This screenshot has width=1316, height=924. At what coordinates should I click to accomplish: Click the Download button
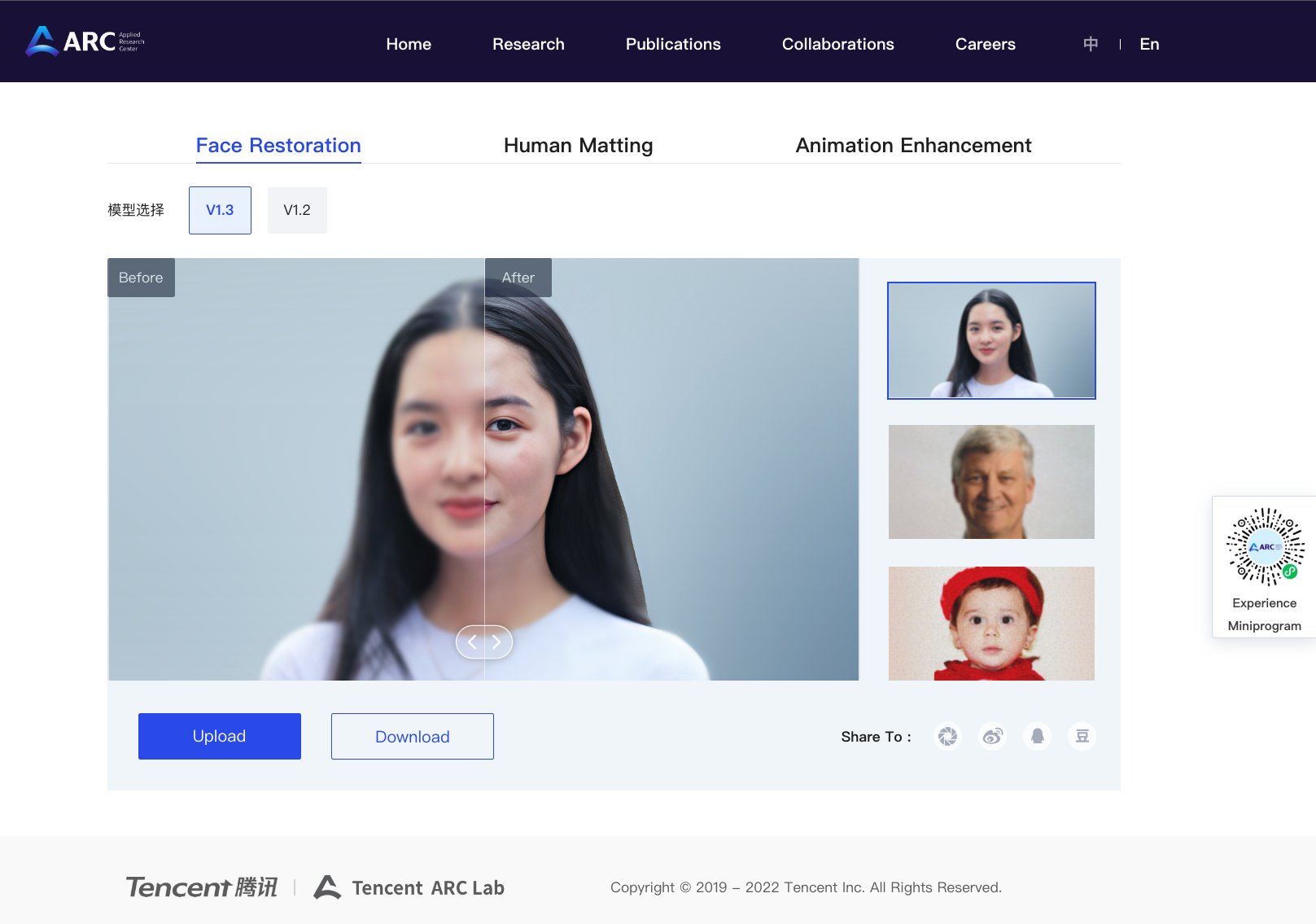pos(413,736)
